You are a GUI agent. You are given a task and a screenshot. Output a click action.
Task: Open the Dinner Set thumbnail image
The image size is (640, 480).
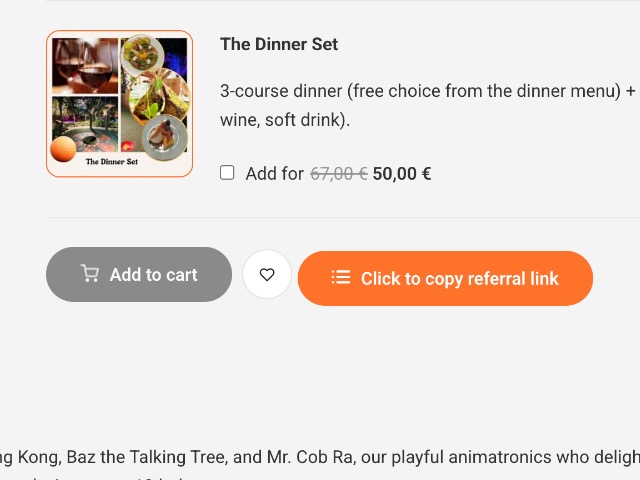tap(119, 104)
